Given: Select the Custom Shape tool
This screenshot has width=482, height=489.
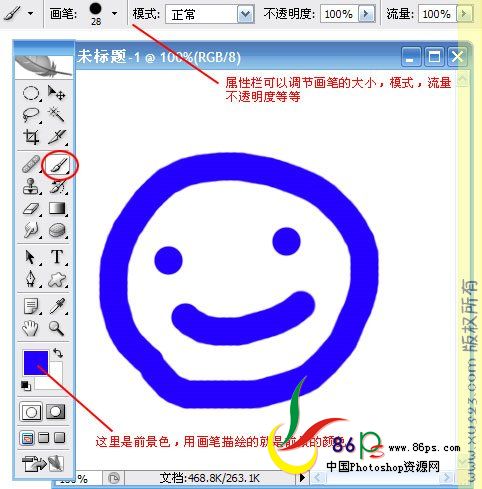Looking at the screenshot, I should 57,279.
